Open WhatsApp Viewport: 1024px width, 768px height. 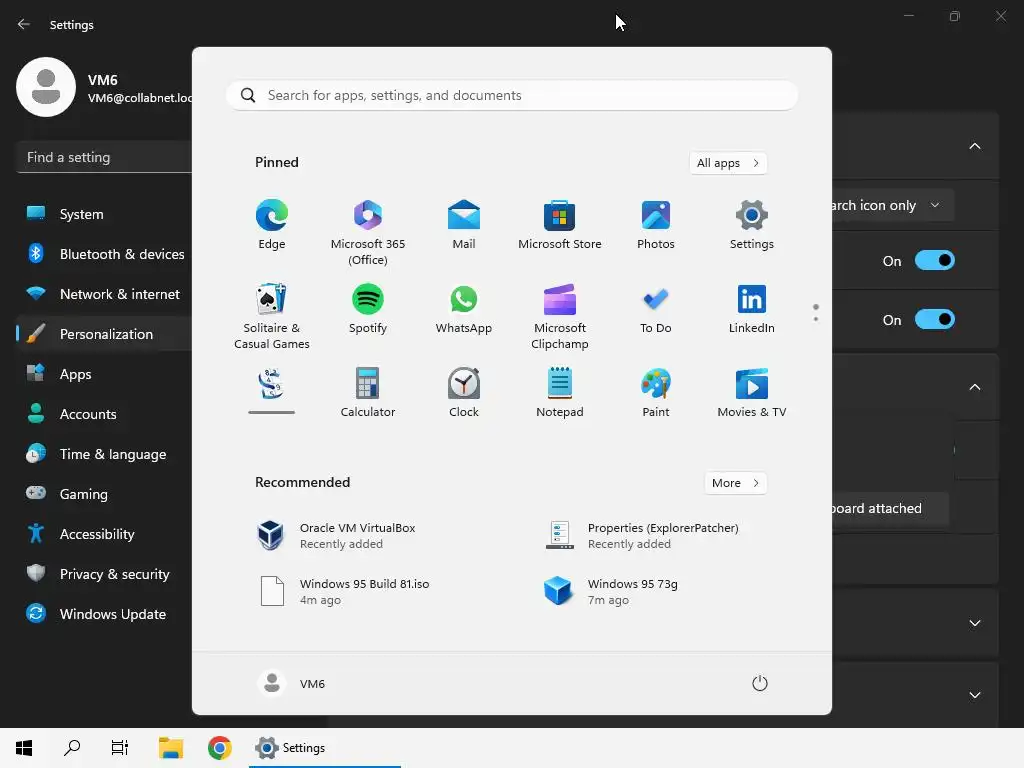point(464,310)
